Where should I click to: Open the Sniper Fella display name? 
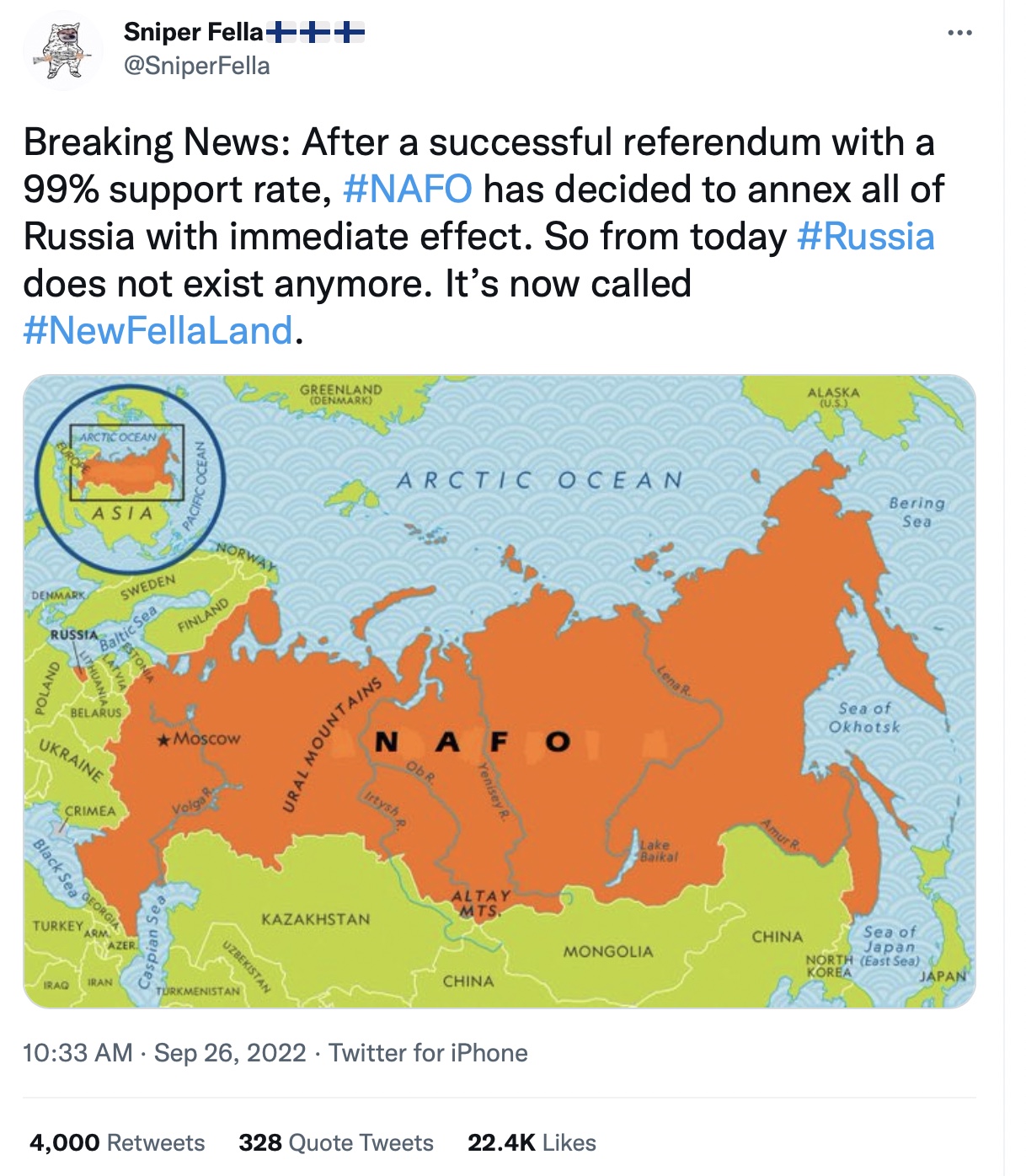point(193,32)
